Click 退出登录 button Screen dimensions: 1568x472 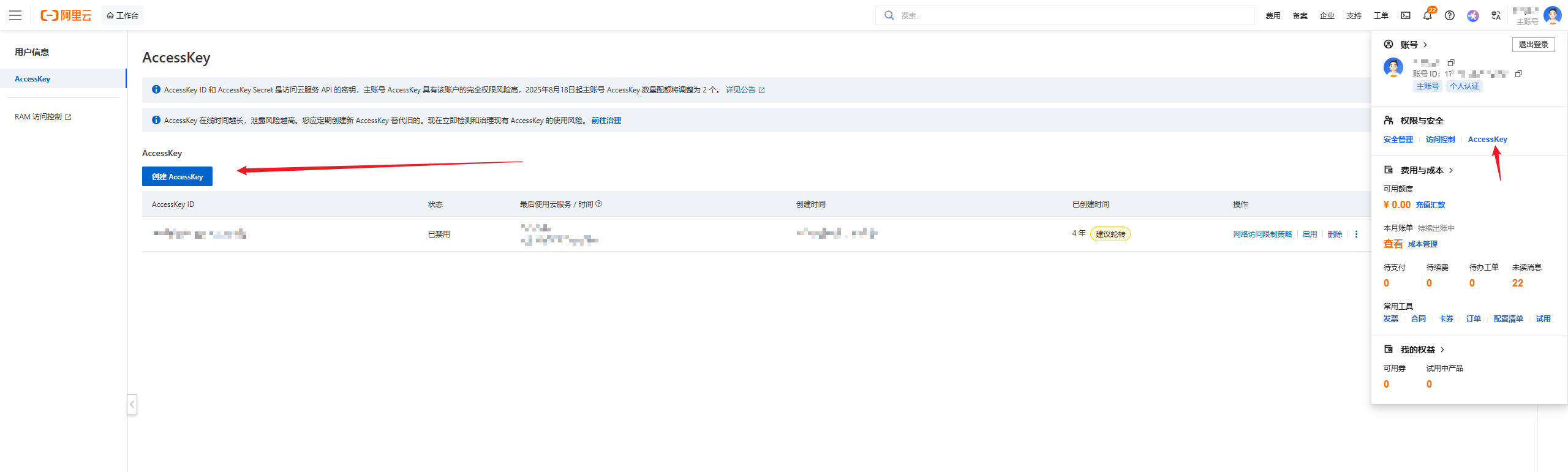coord(1533,45)
